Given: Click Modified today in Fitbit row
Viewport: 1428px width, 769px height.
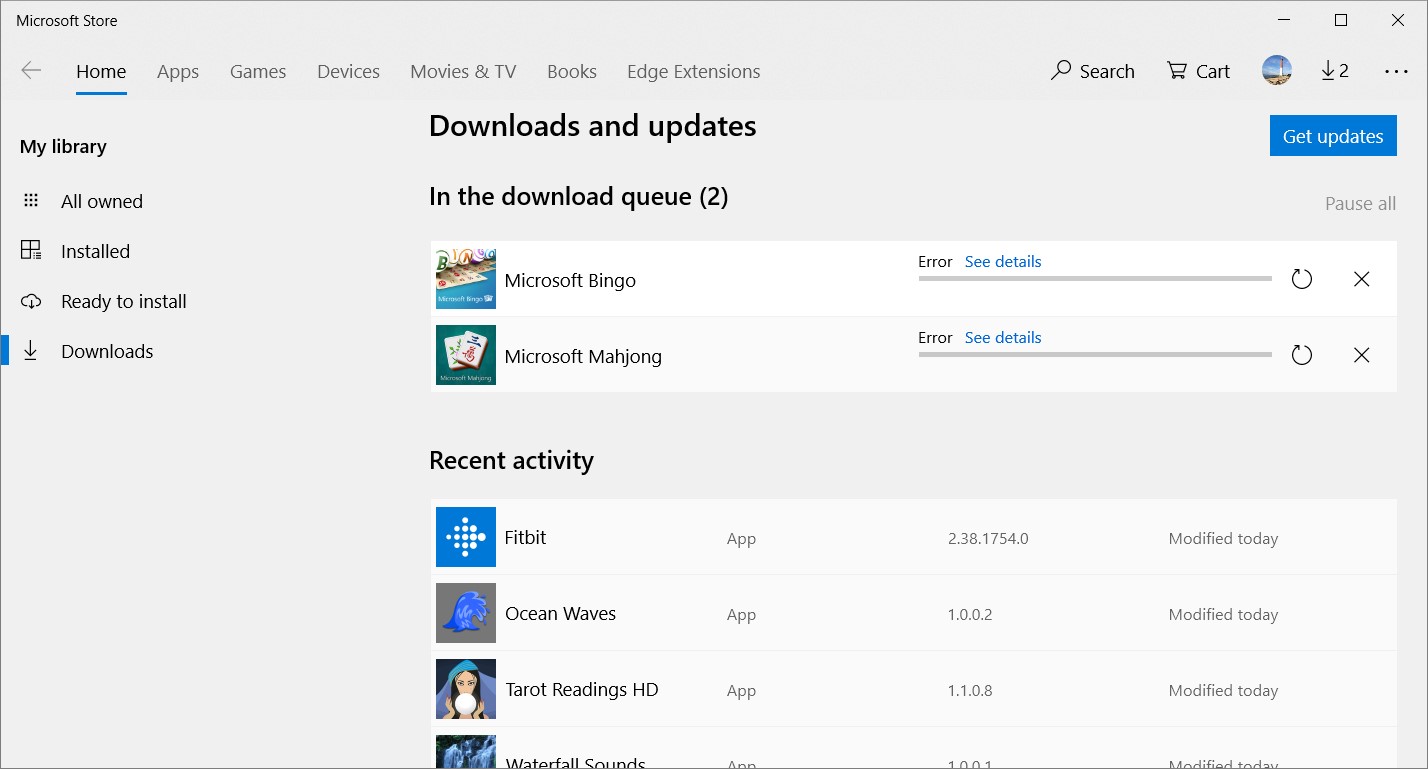Looking at the screenshot, I should click(1223, 538).
